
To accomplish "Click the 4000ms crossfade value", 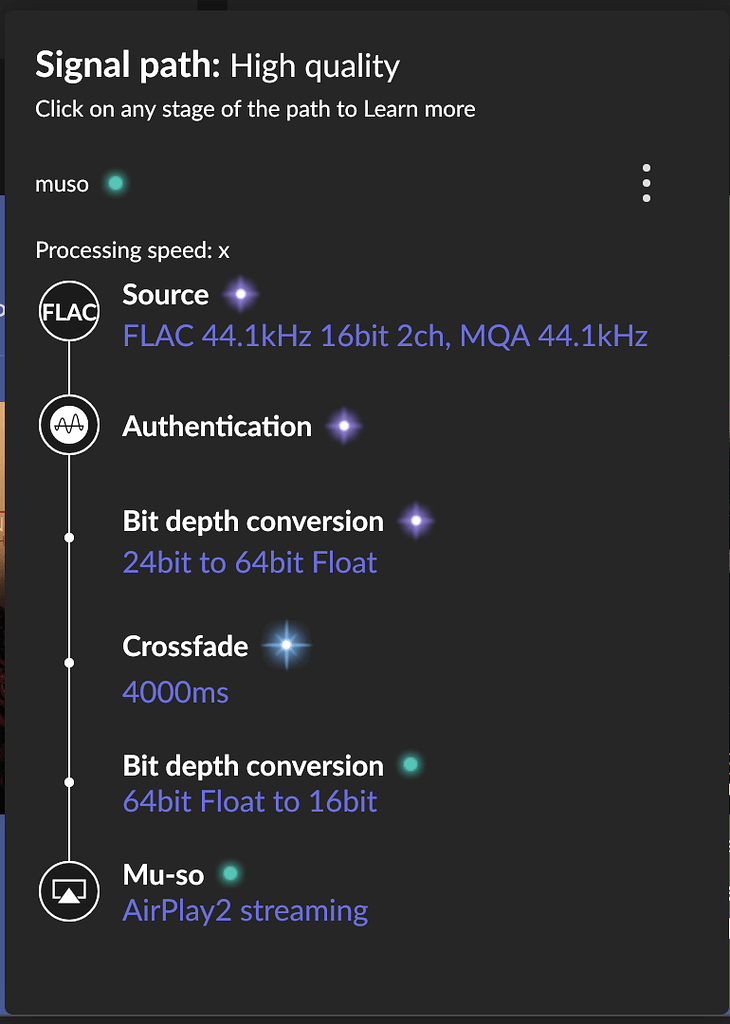I will (x=176, y=691).
